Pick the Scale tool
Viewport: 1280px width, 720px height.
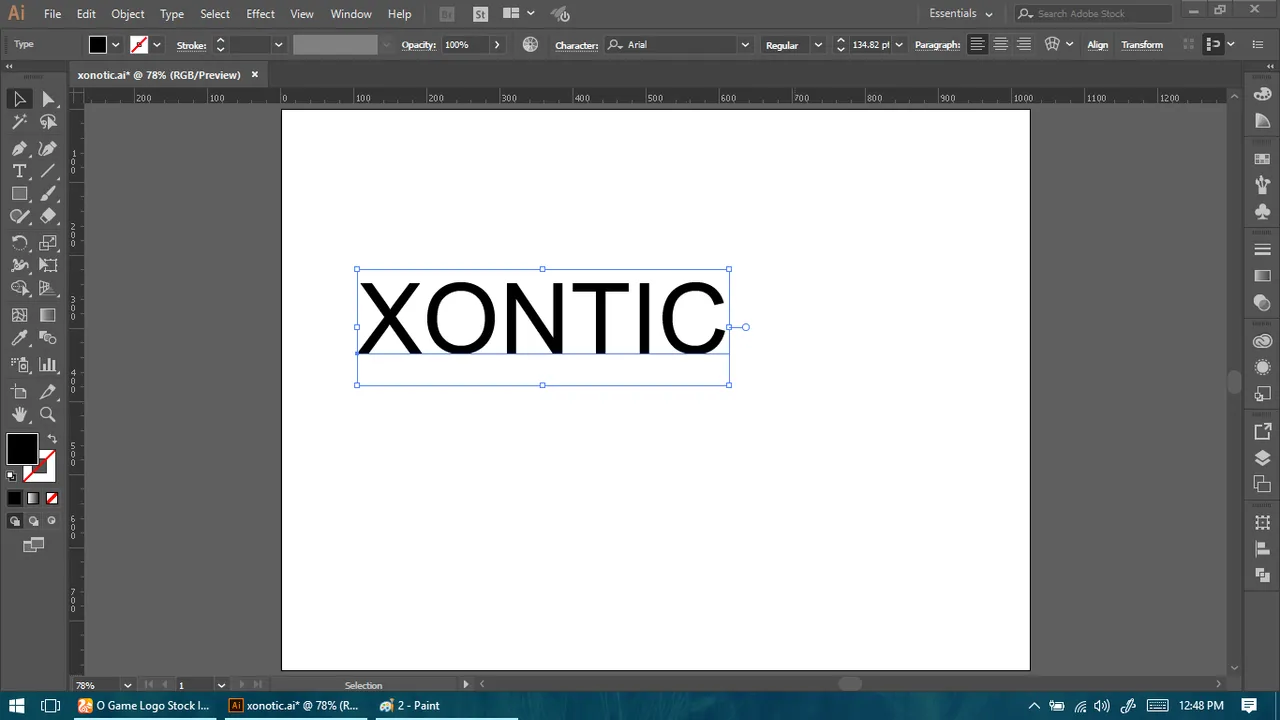[48, 243]
